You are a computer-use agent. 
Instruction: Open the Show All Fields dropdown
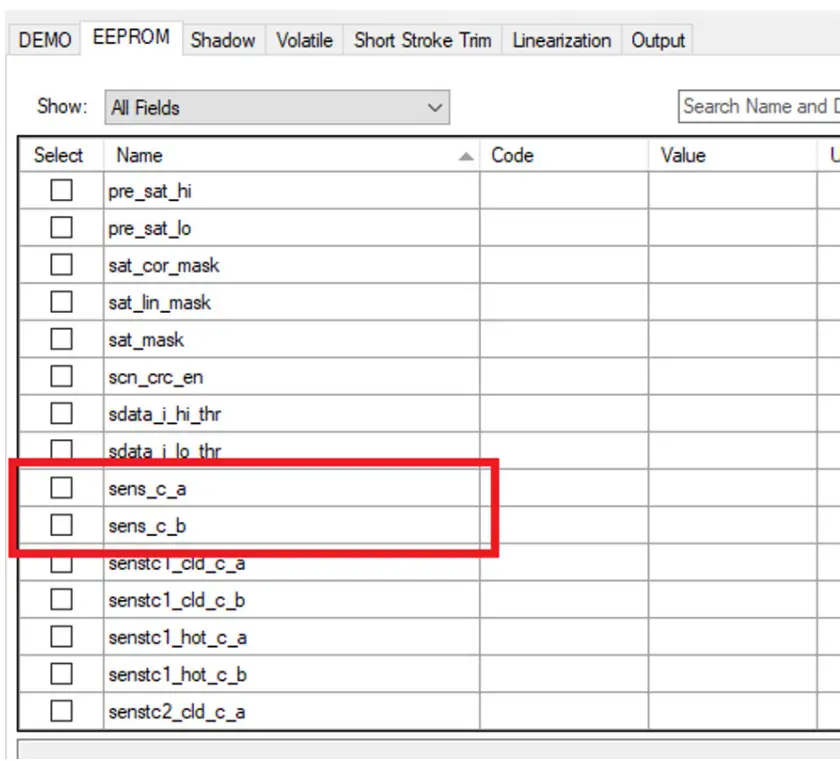(277, 107)
